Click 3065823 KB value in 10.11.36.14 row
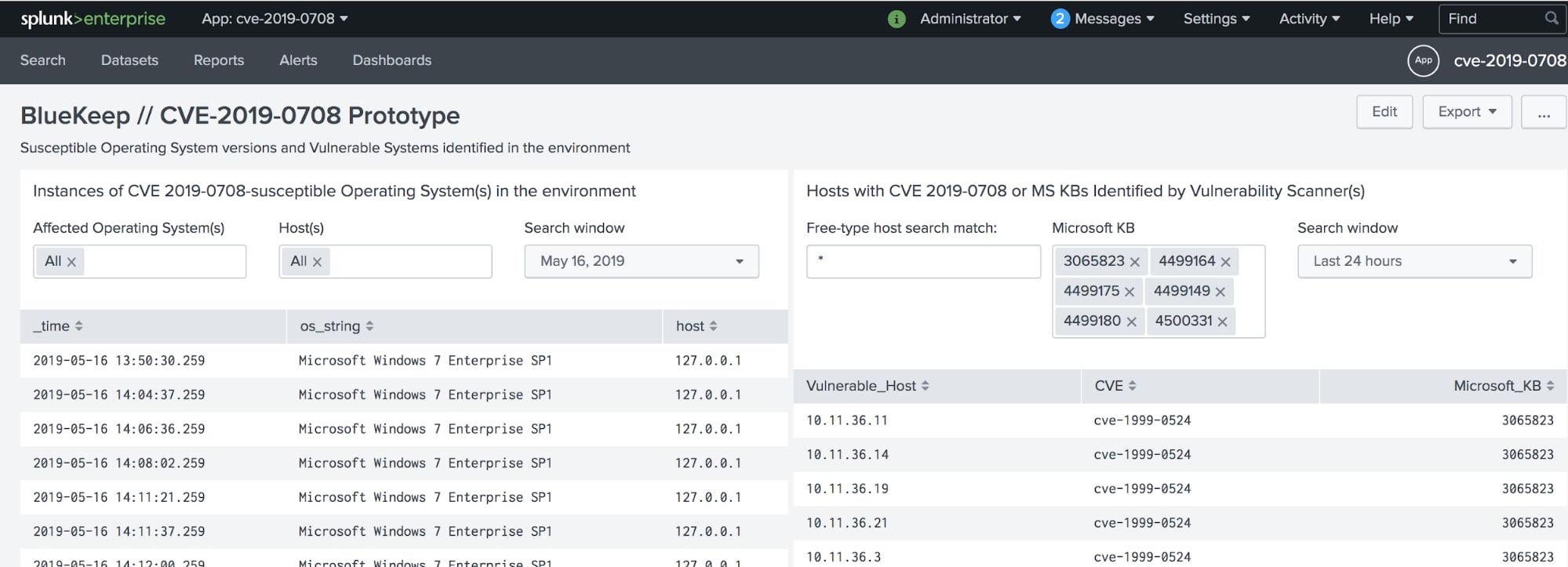Viewport: 1568px width, 567px height. point(1527,455)
